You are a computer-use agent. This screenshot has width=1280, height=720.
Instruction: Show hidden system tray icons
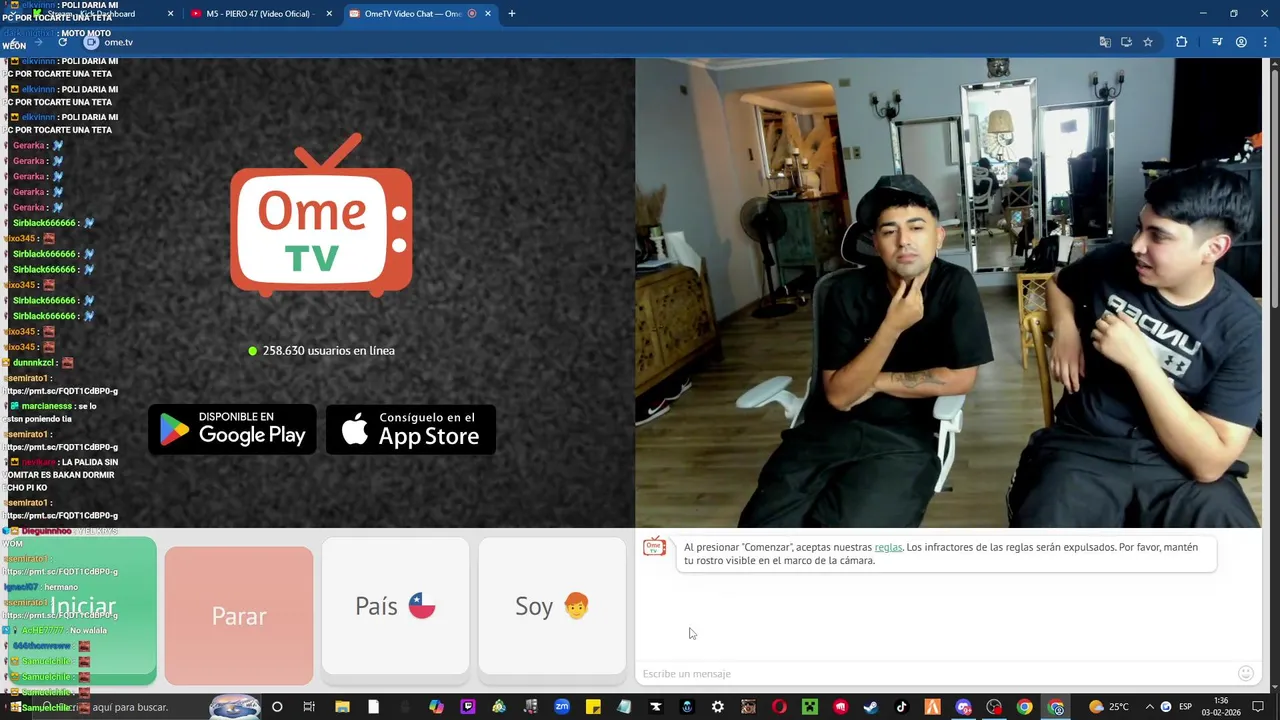click(x=1149, y=707)
